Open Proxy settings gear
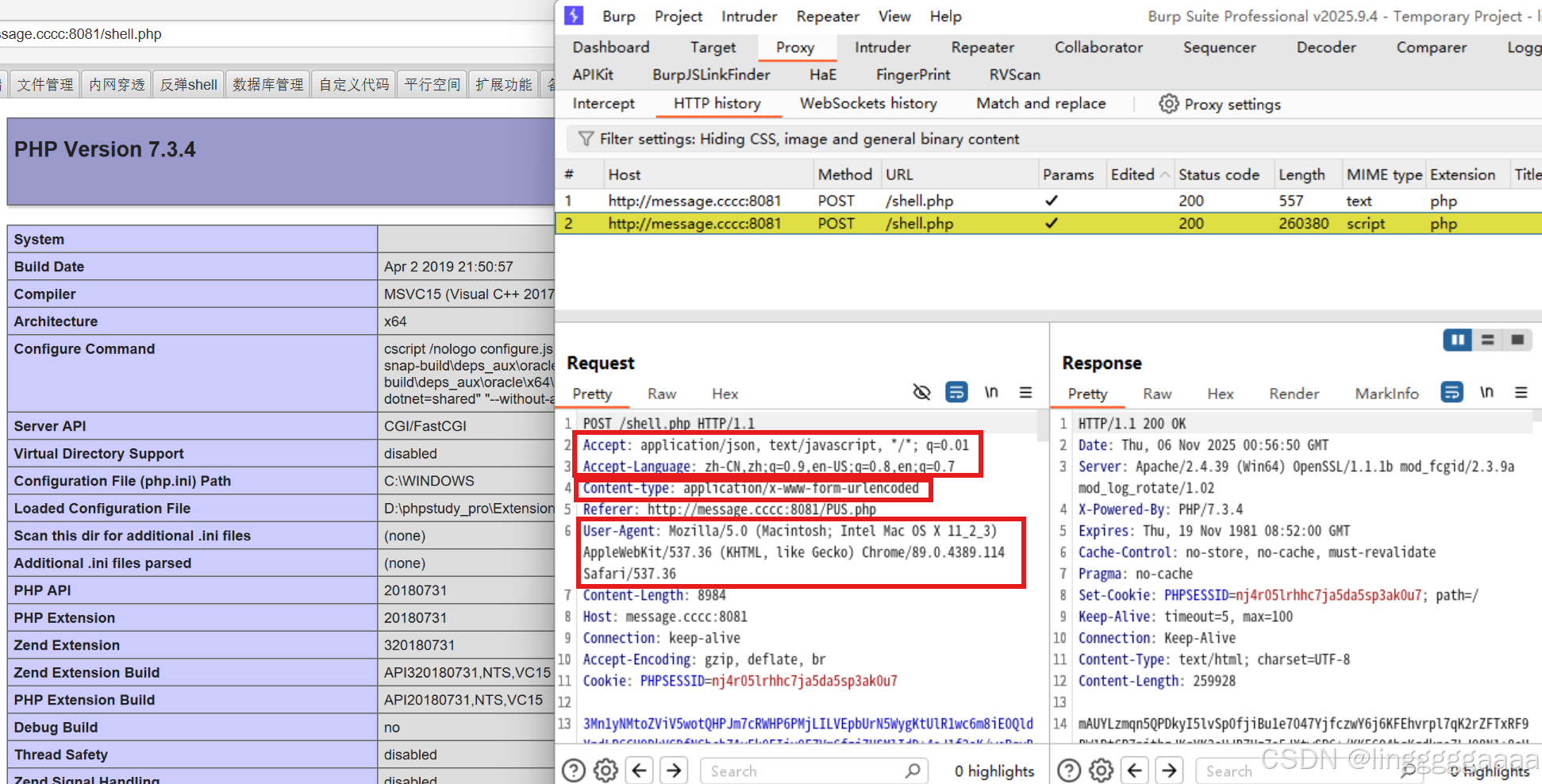The height and width of the screenshot is (784, 1542). [x=1168, y=104]
